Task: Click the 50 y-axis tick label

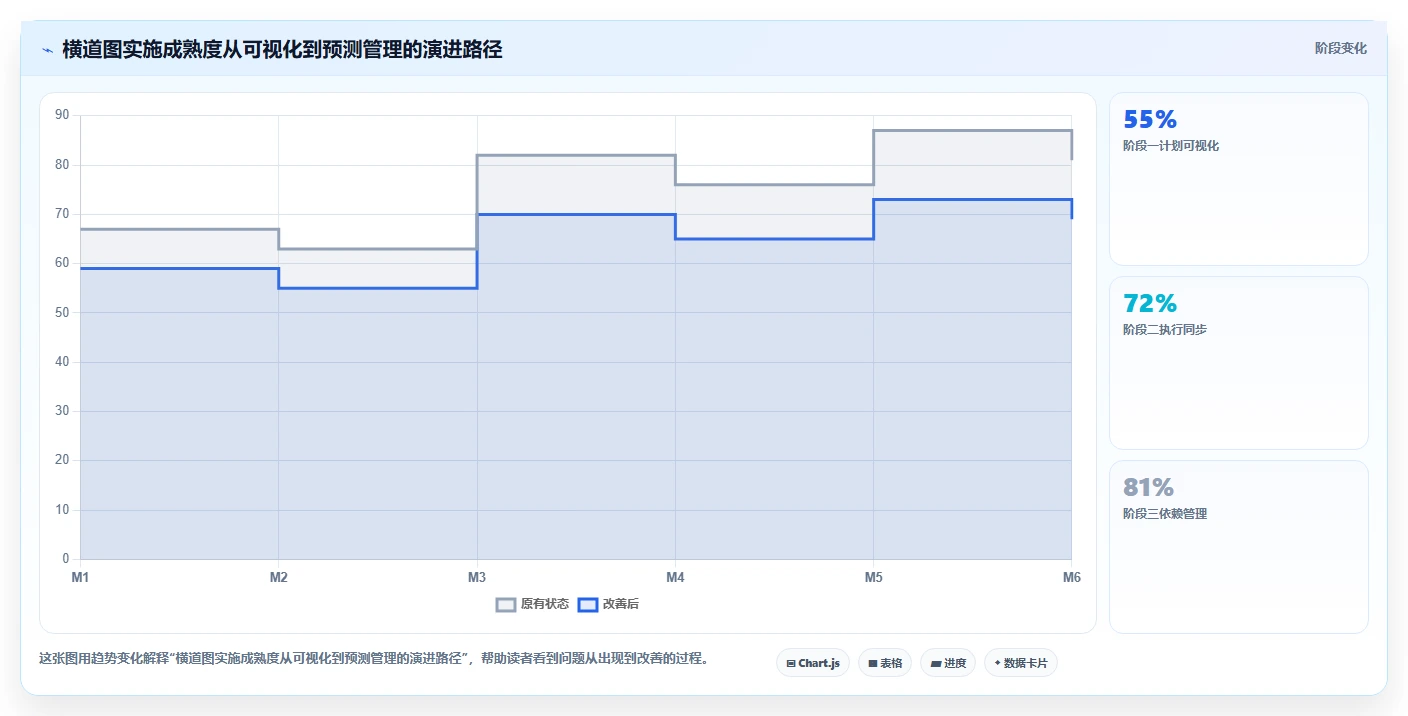Action: [x=62, y=312]
